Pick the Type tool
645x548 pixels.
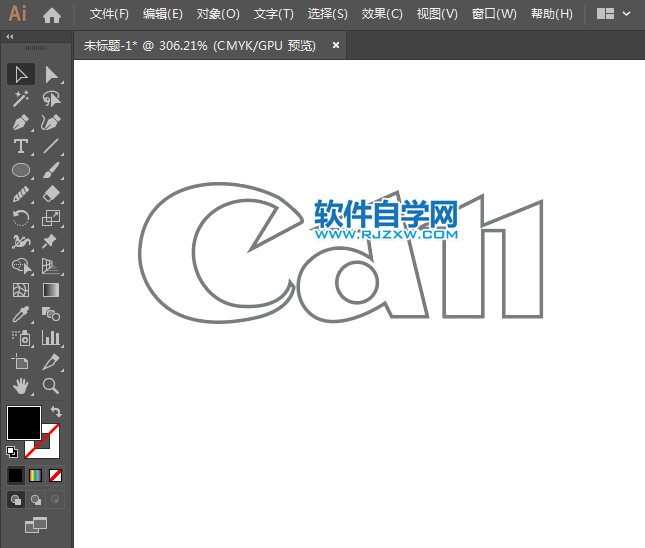(21, 146)
